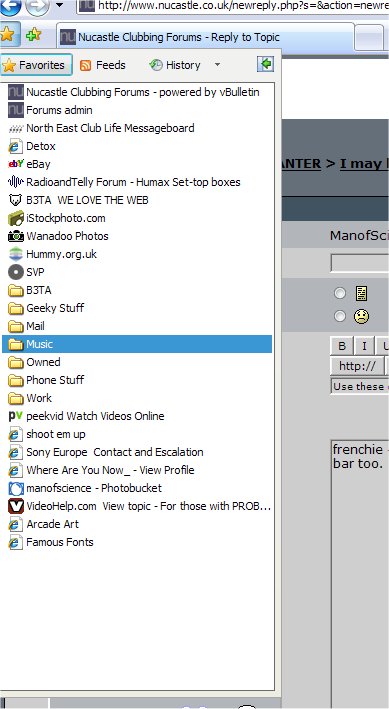This screenshot has width=389, height=709.
Task: Click the http:// insert link button
Action: click(357, 366)
